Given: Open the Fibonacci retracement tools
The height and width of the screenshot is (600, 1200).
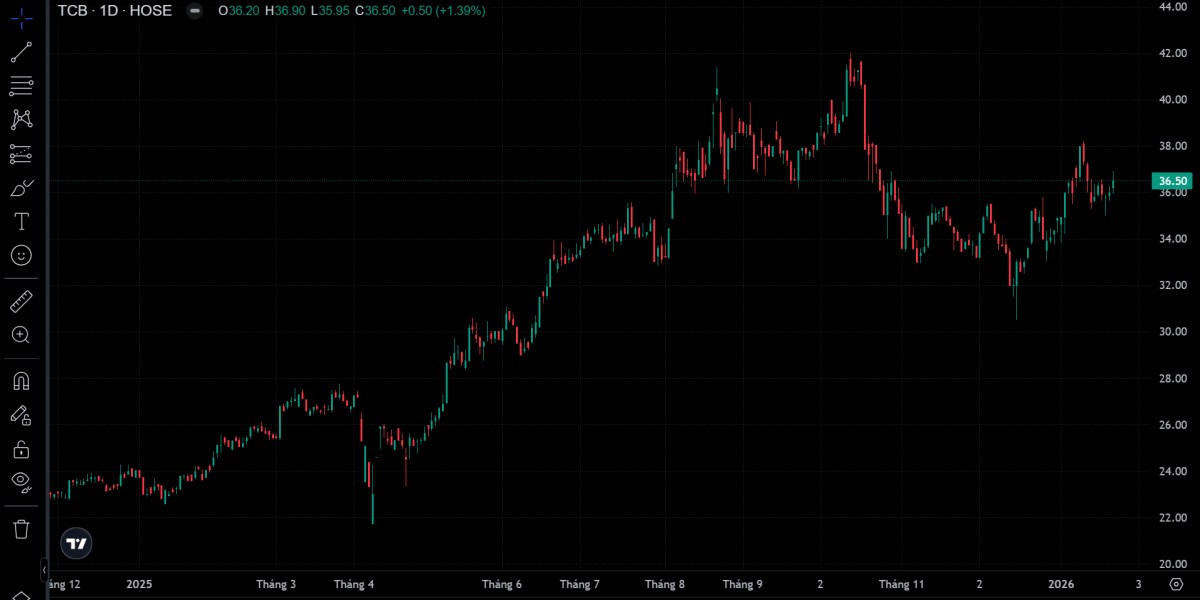Looking at the screenshot, I should click(x=21, y=86).
